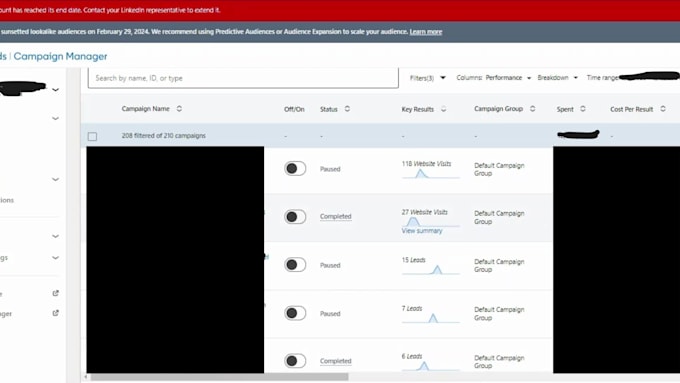Click the horizontal scrollbar thumb

coord(219,377)
